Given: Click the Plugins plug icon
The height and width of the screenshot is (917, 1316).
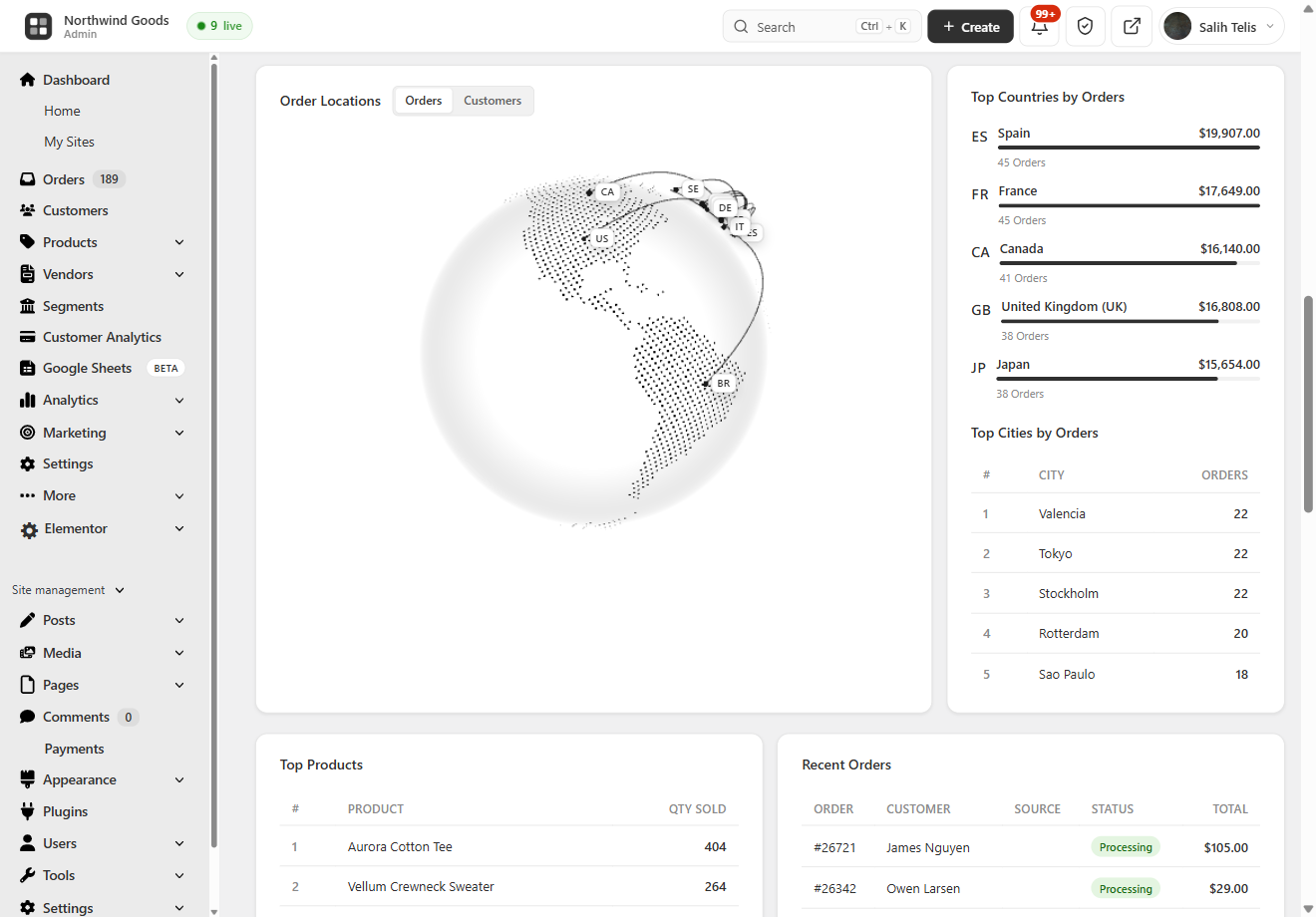Looking at the screenshot, I should [x=28, y=811].
